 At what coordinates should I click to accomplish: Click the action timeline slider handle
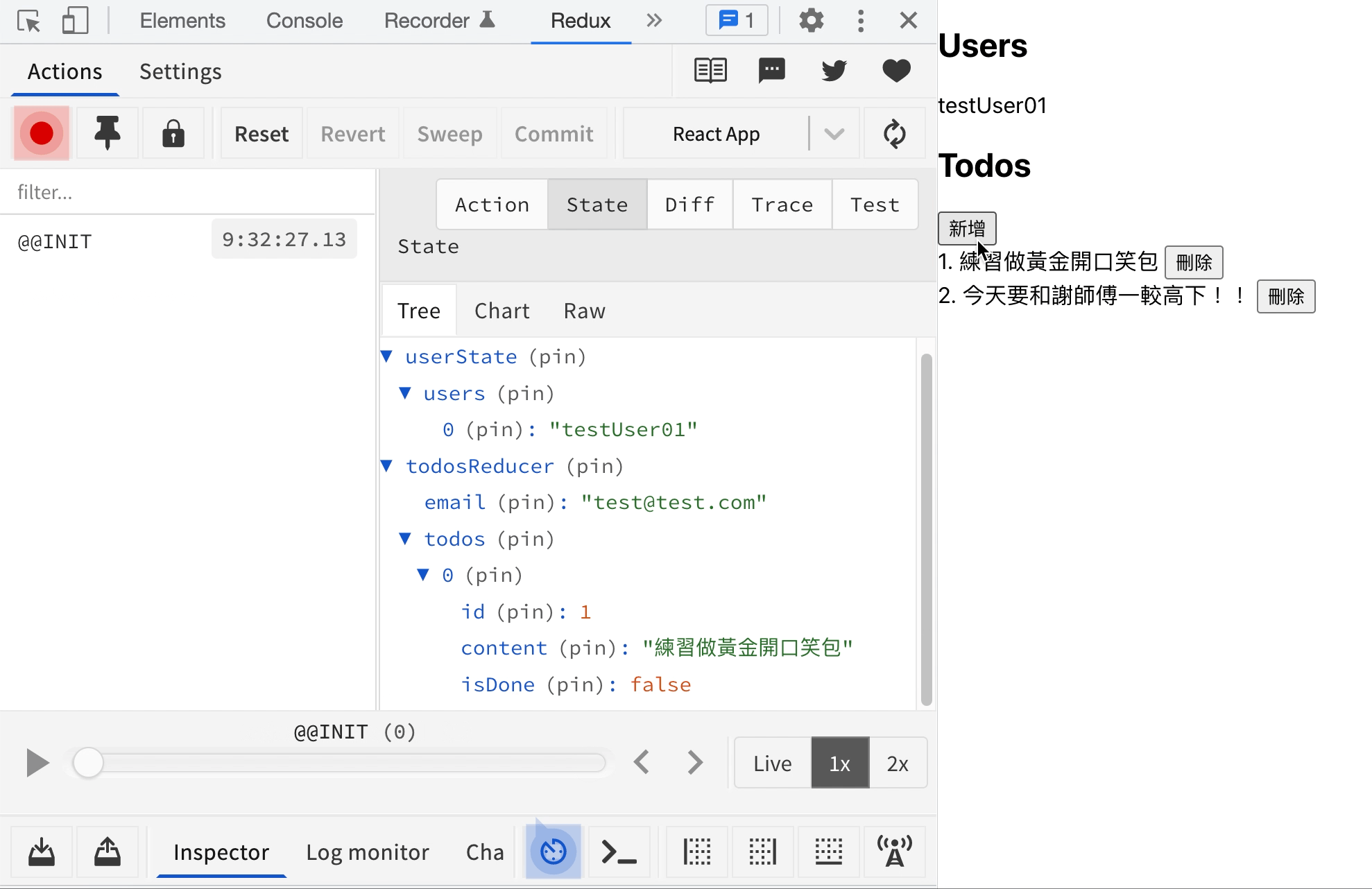click(x=88, y=763)
